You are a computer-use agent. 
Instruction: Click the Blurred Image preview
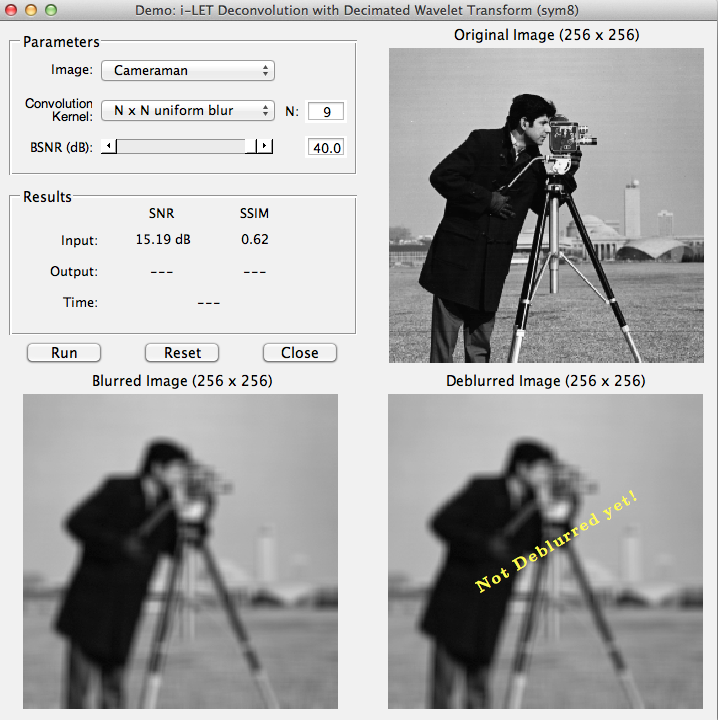point(180,550)
